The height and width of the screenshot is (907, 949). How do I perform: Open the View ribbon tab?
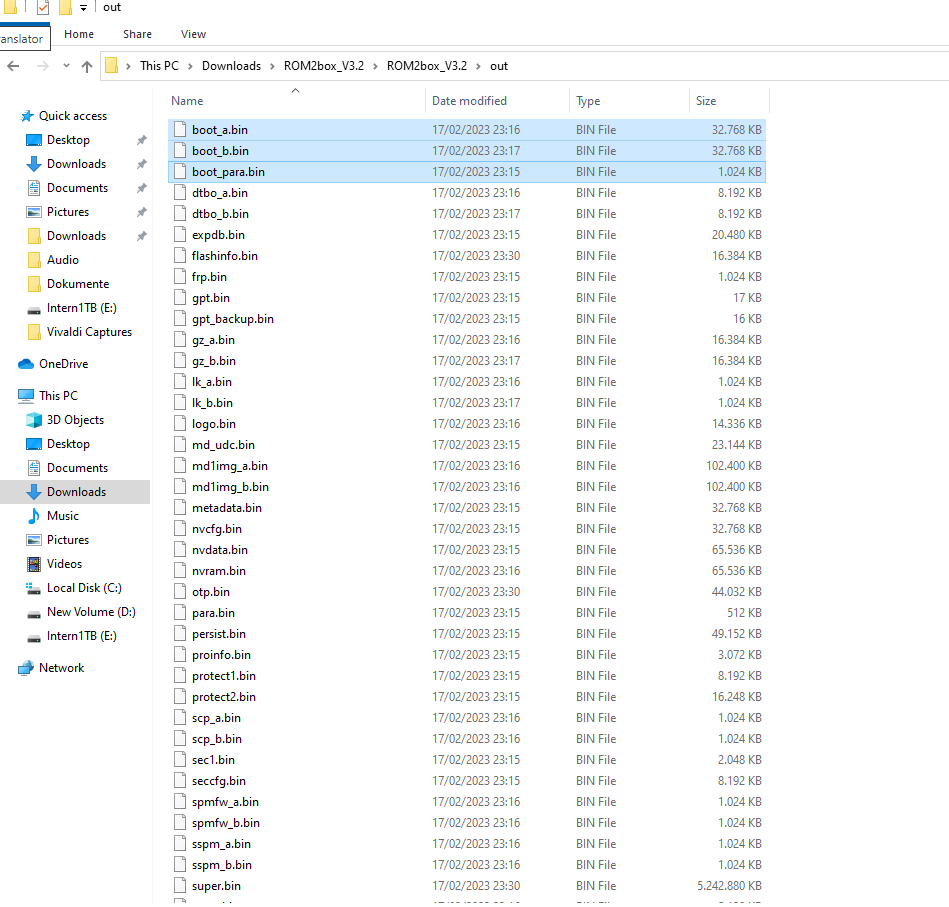193,34
